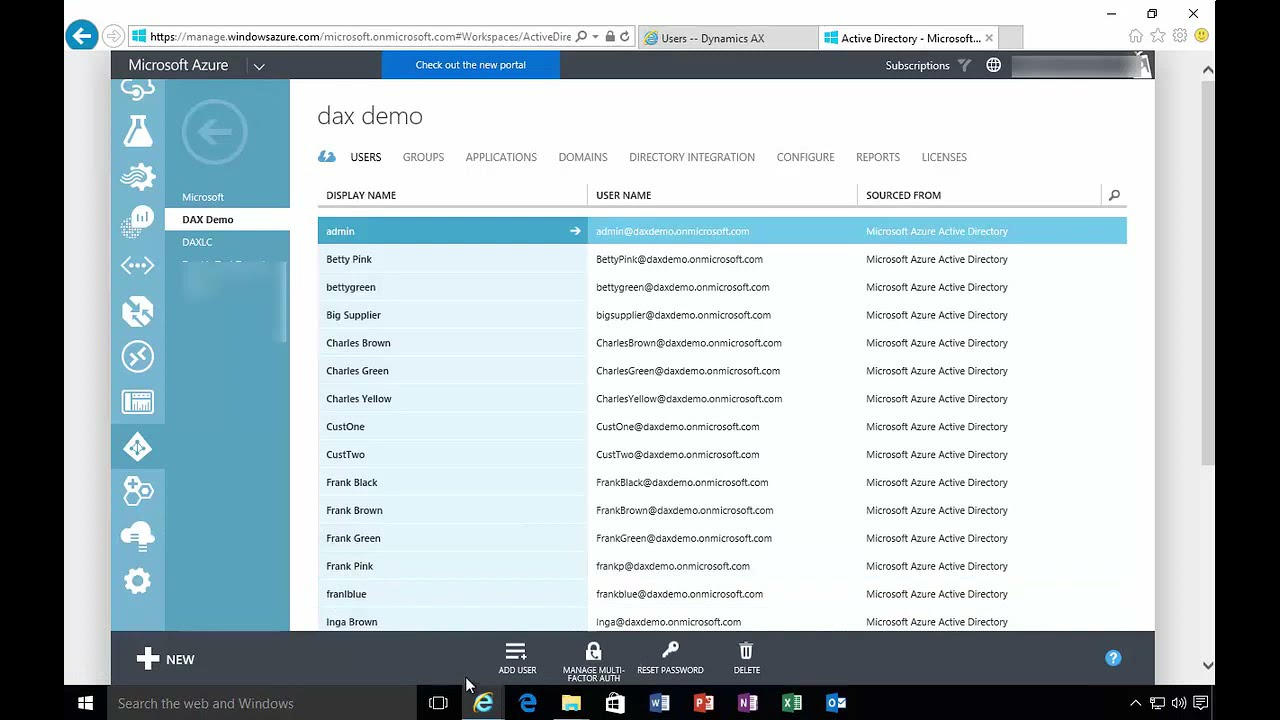Viewport: 1280px width, 720px height.
Task: Open Excel from the taskbar
Action: pyautogui.click(x=791, y=703)
